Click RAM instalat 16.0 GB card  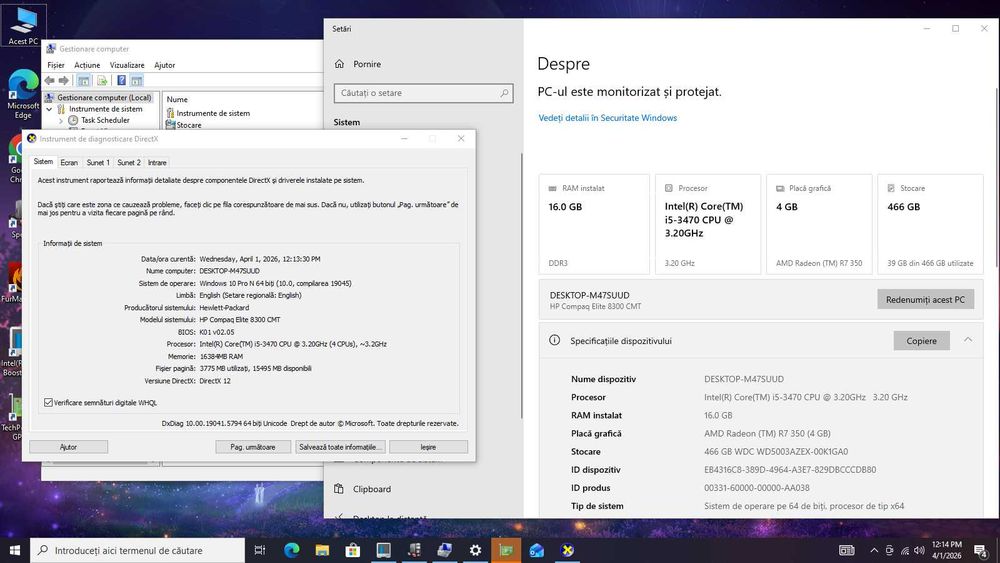pos(594,224)
